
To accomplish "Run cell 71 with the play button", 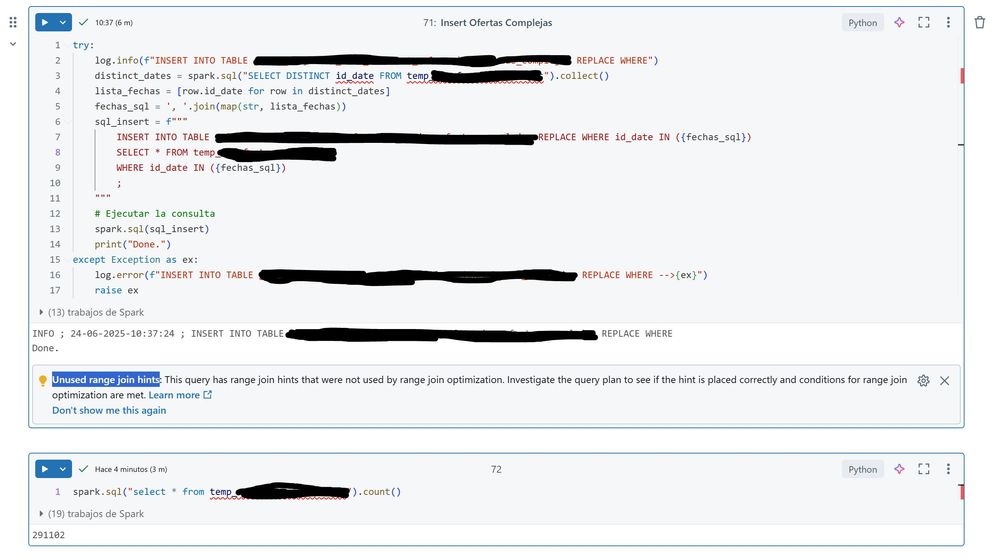I will tap(45, 22).
